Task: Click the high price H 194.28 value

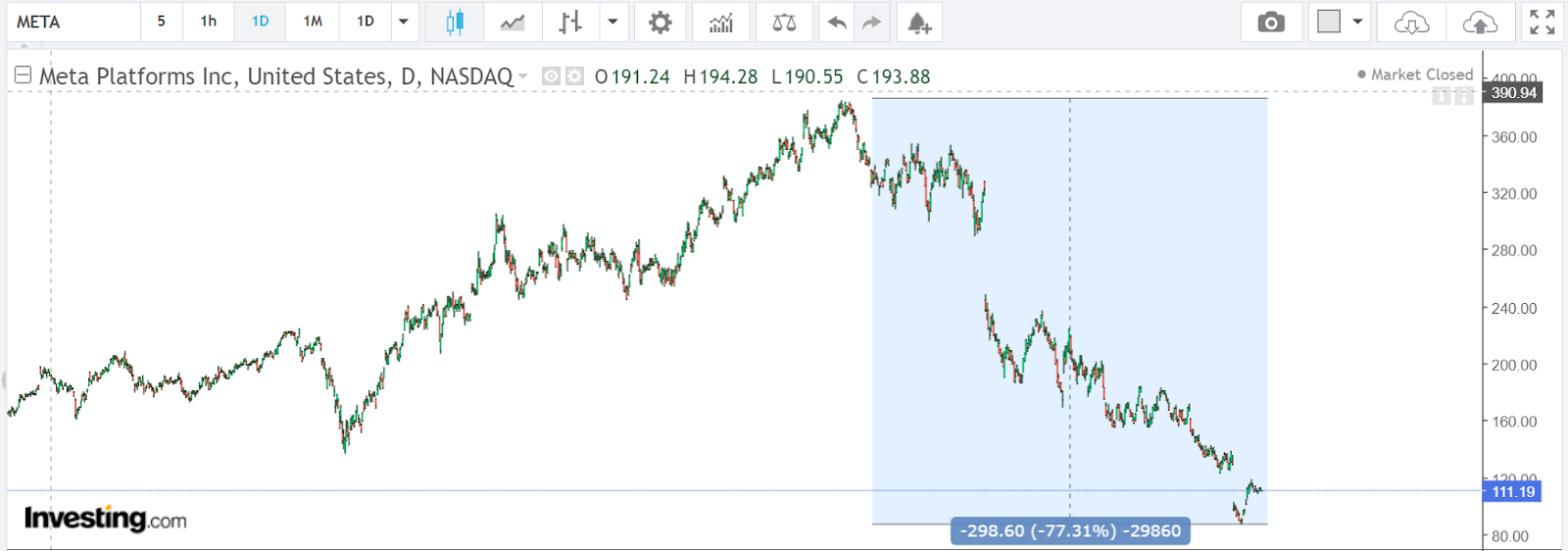Action: 720,76
